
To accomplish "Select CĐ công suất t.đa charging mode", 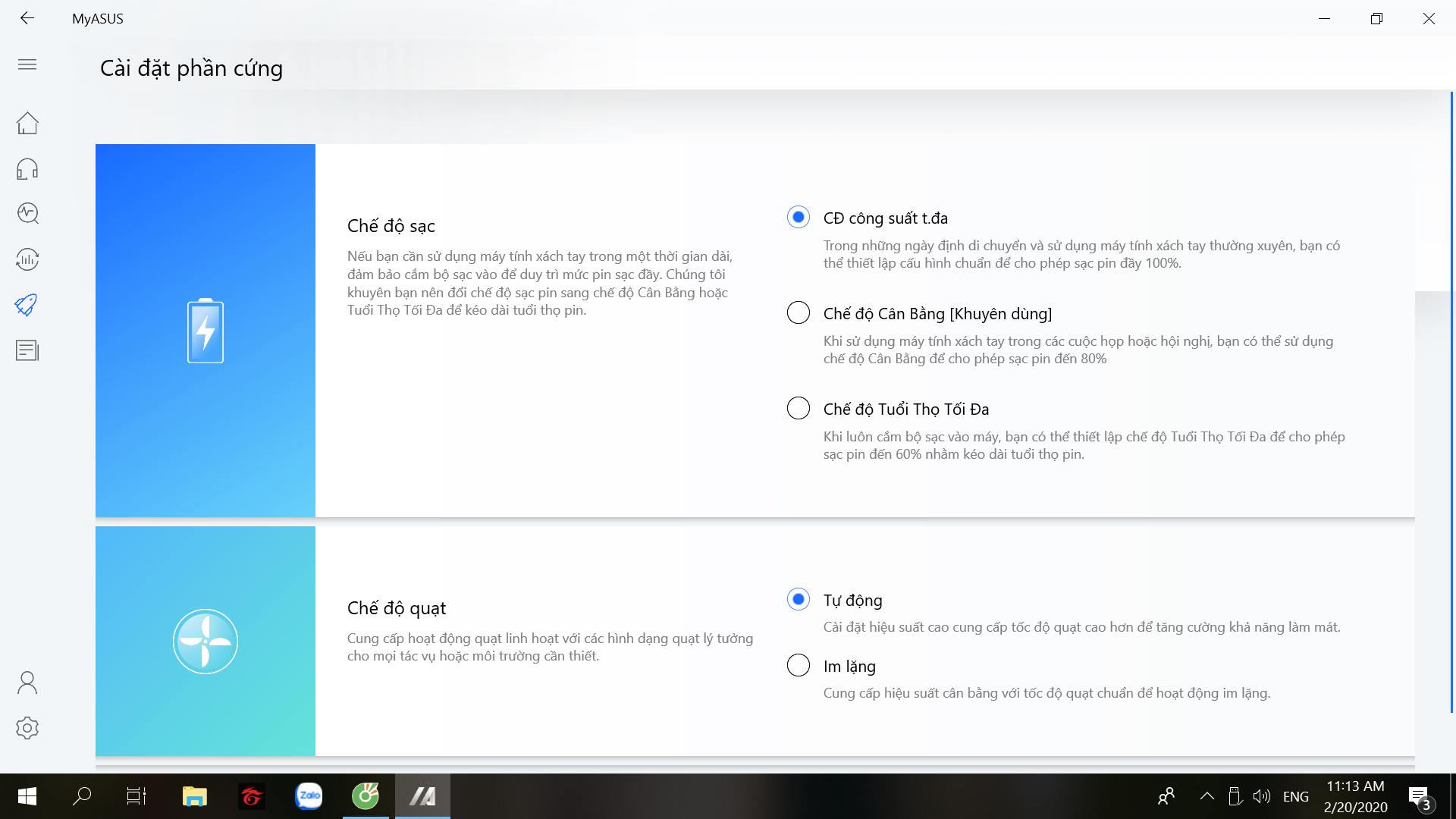I will point(799,218).
